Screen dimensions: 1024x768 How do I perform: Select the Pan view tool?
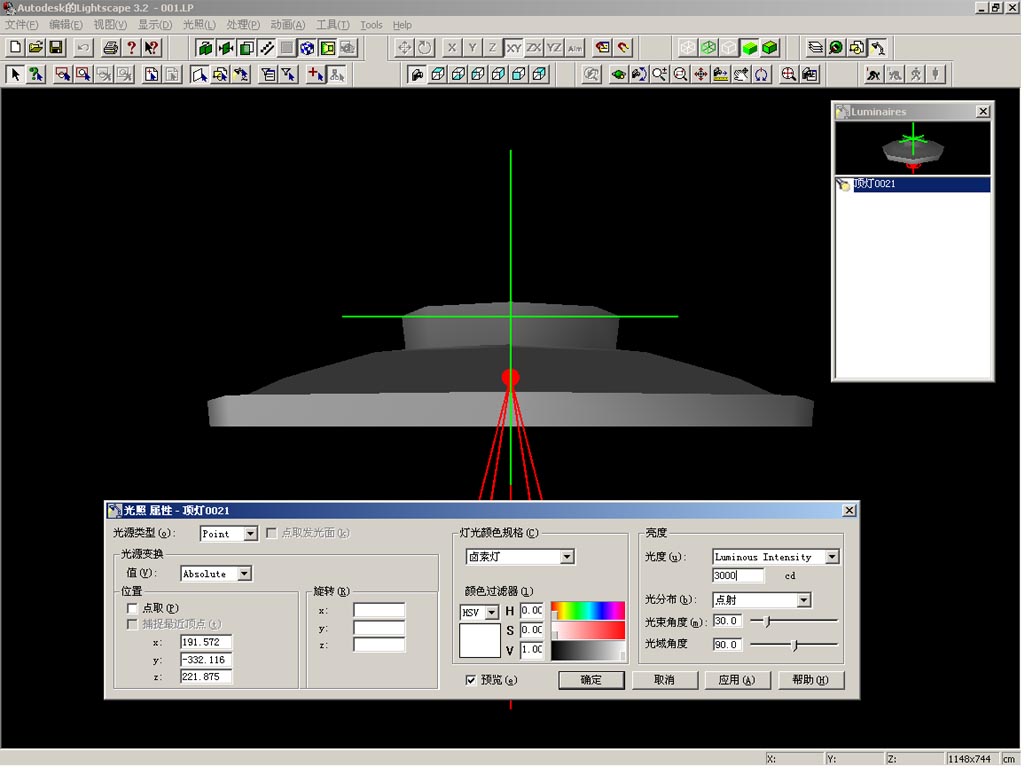[x=700, y=74]
